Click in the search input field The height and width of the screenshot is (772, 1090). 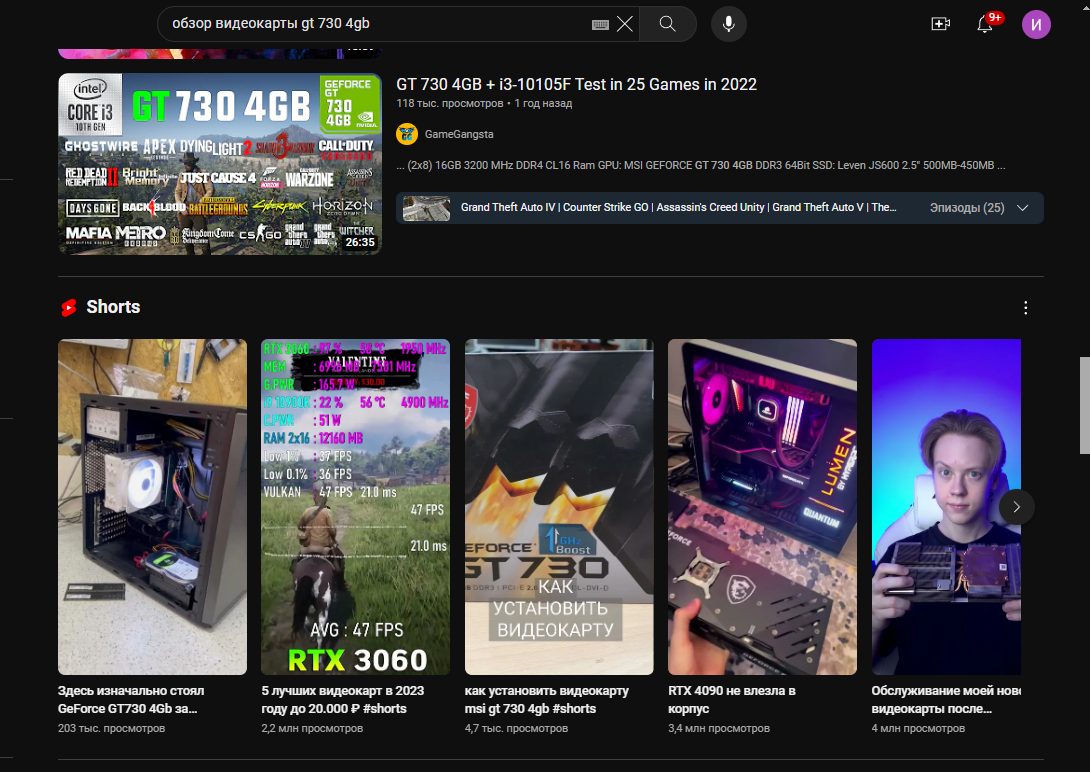pos(380,24)
